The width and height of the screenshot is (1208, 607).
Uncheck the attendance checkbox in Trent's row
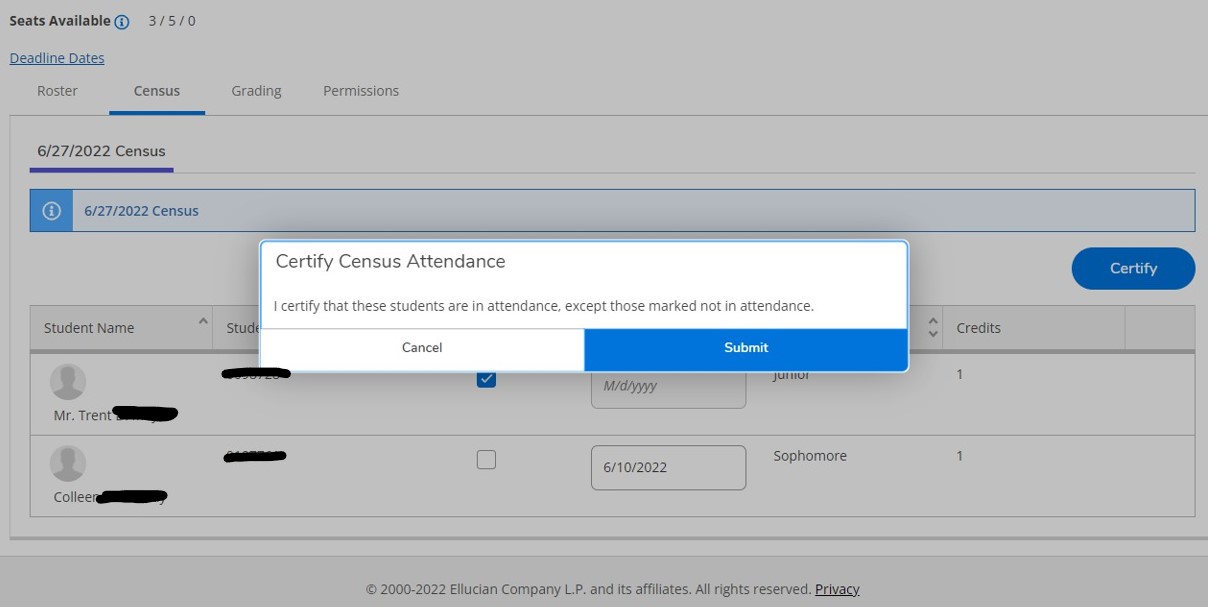click(486, 379)
